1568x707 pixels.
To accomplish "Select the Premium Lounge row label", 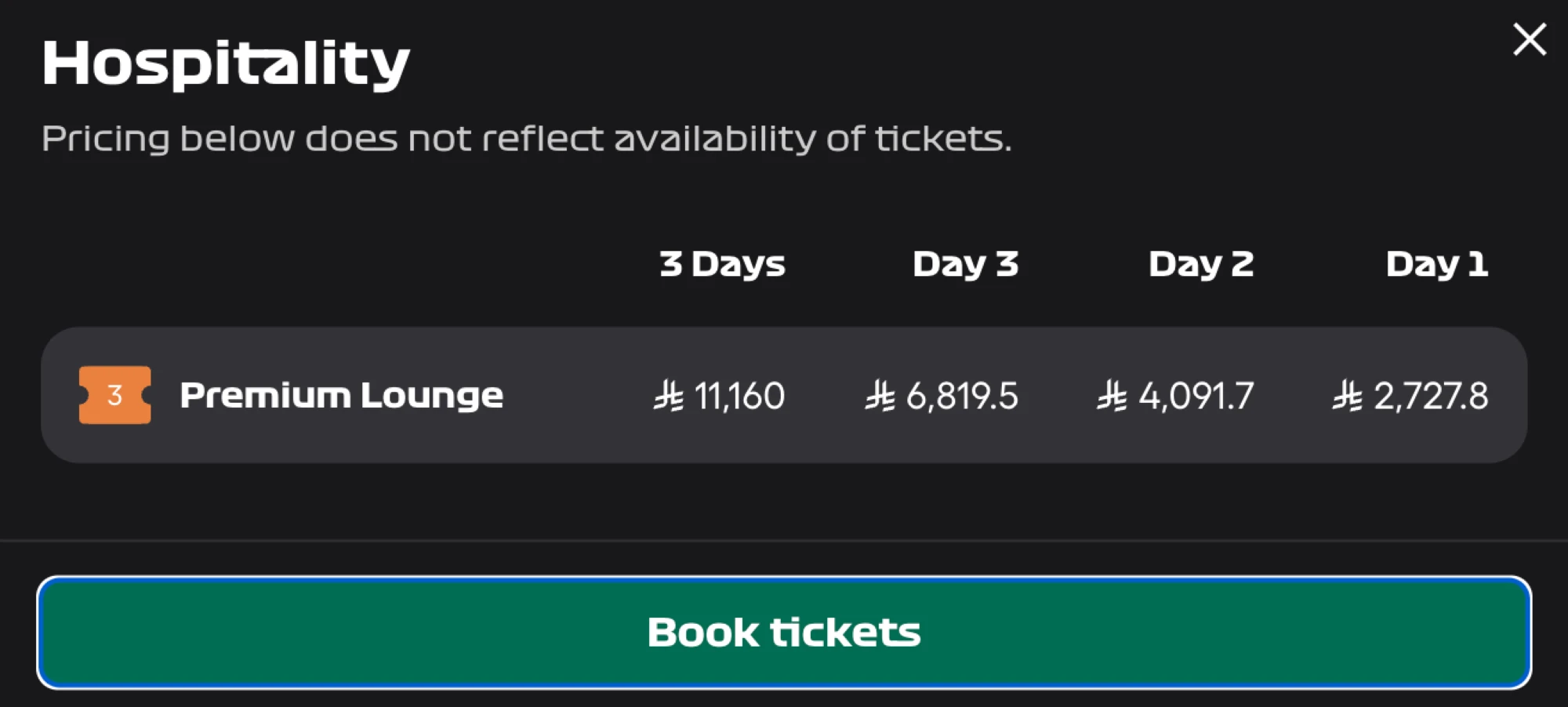I will pyautogui.click(x=341, y=395).
